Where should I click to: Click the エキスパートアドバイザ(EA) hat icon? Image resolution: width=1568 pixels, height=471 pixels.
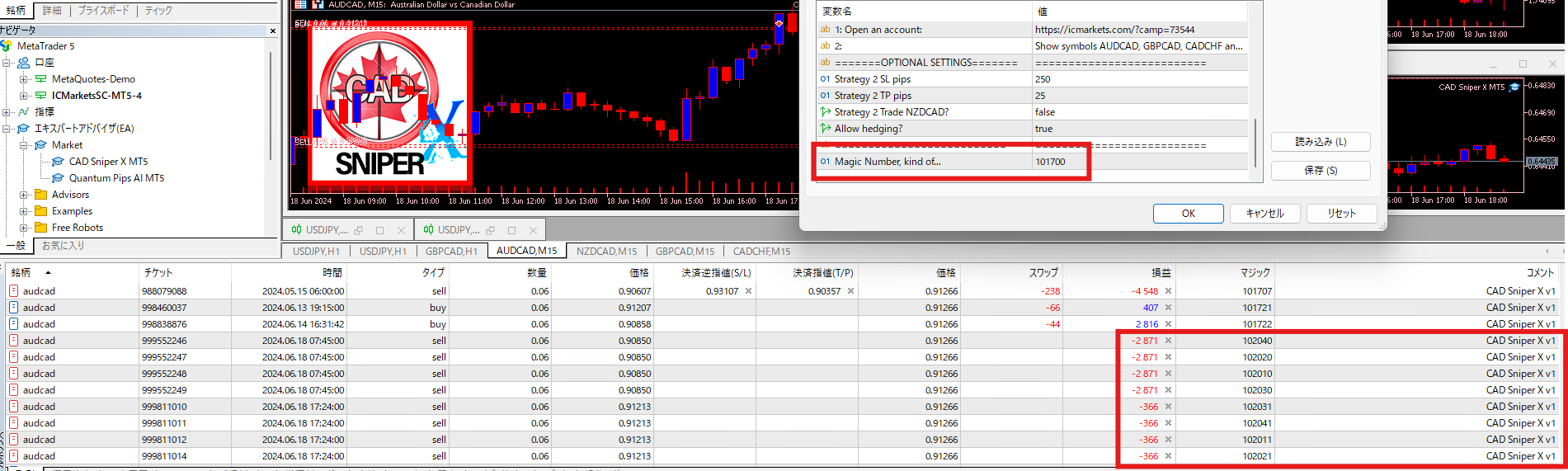(x=24, y=129)
